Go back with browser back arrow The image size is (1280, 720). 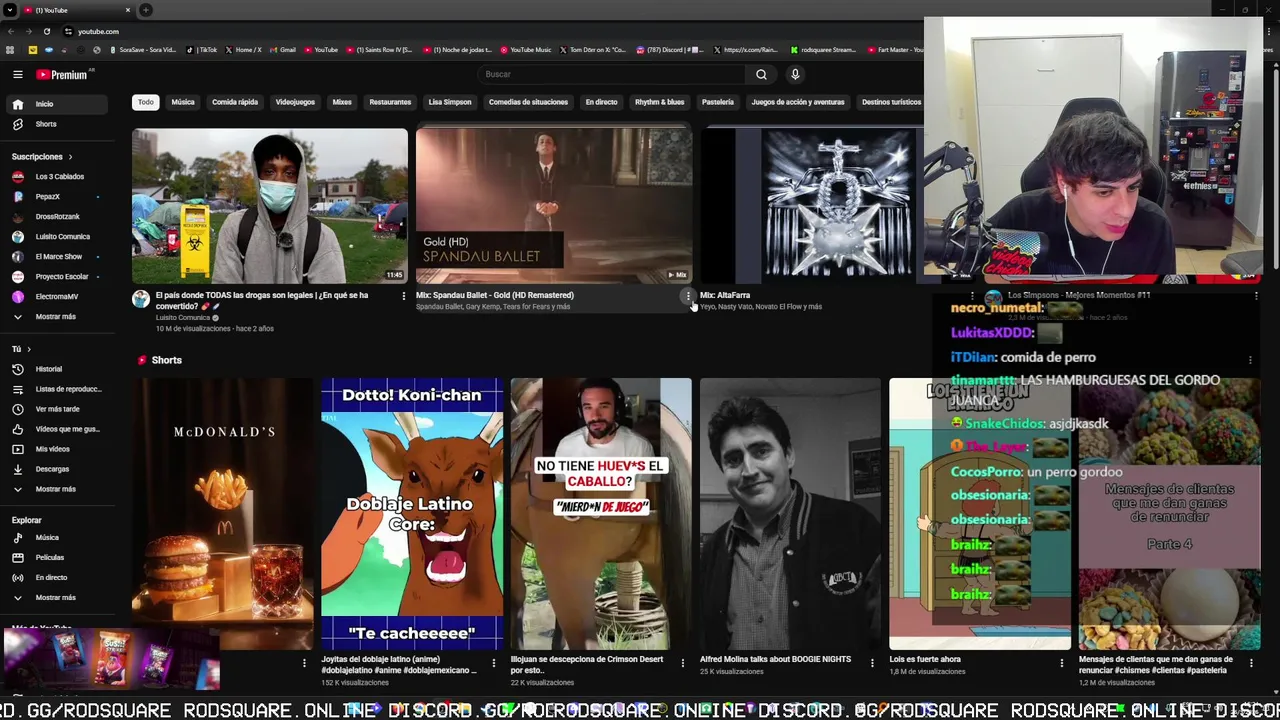click(x=10, y=31)
